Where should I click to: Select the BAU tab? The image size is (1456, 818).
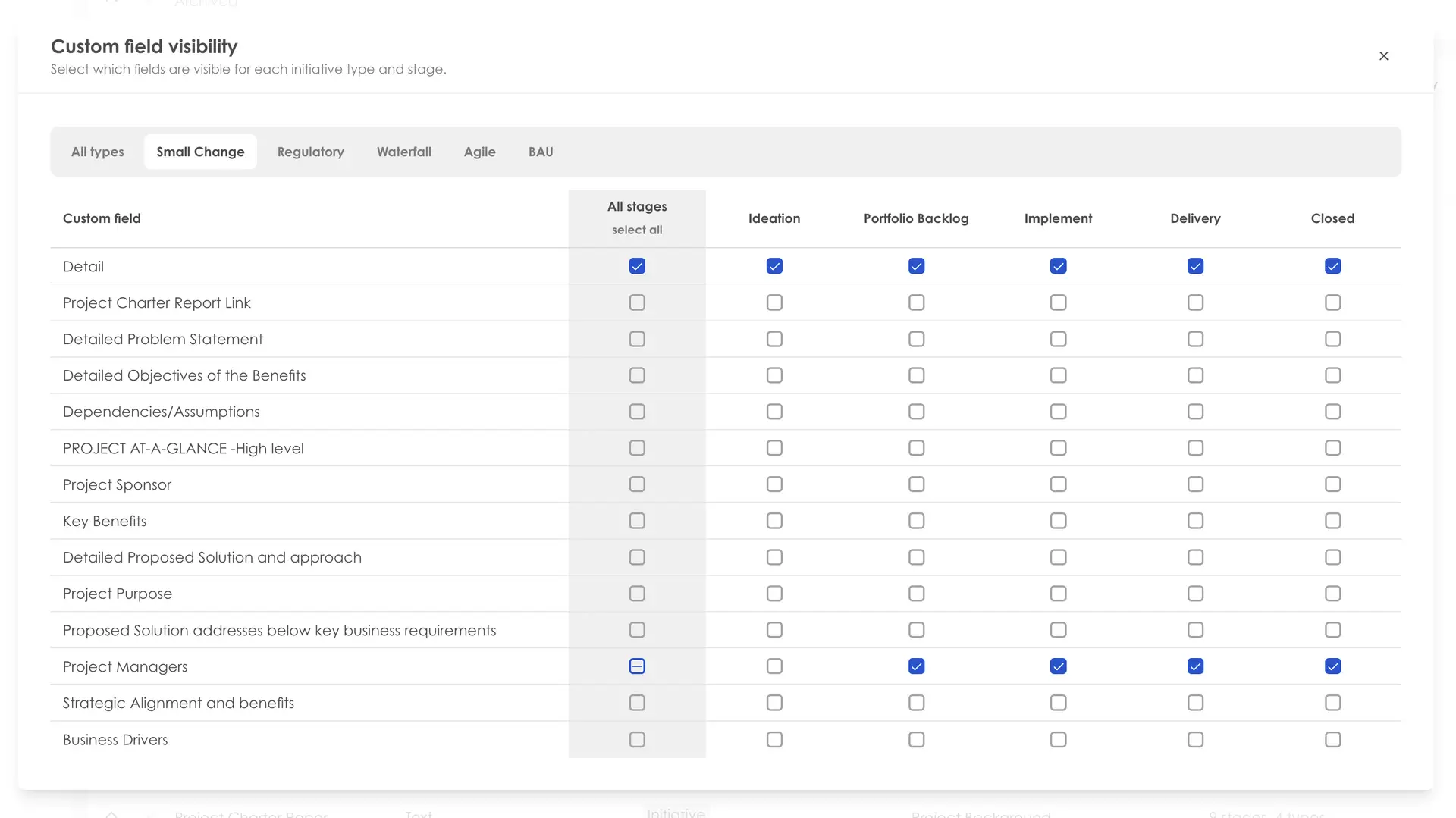pyautogui.click(x=541, y=152)
